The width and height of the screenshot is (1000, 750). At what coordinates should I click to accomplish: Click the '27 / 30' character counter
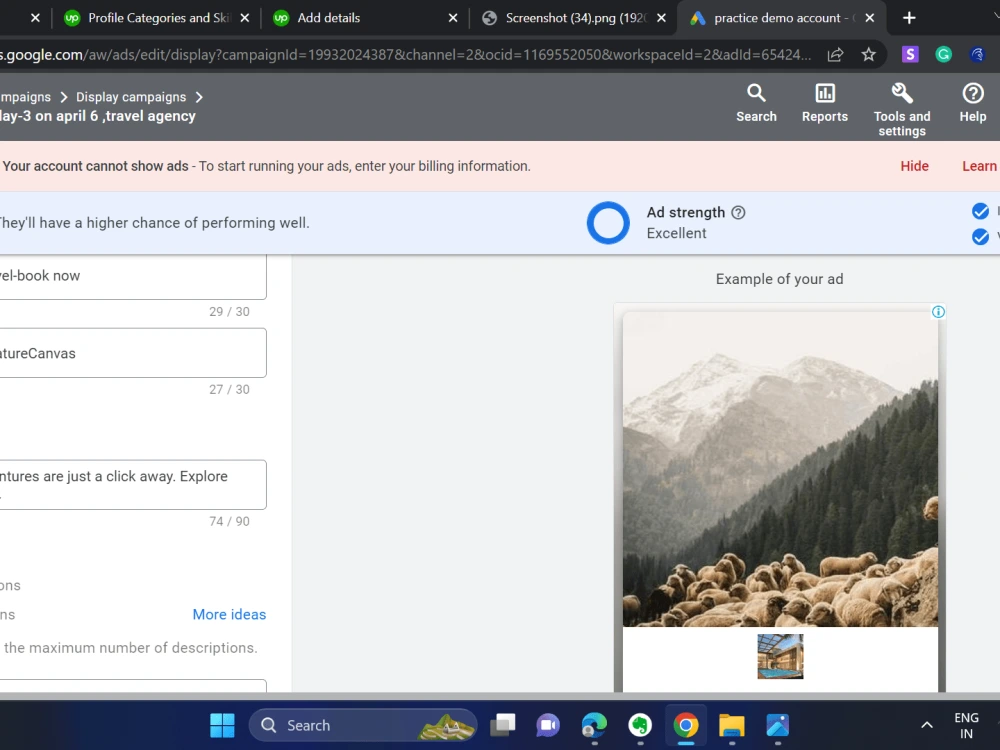[x=229, y=389]
